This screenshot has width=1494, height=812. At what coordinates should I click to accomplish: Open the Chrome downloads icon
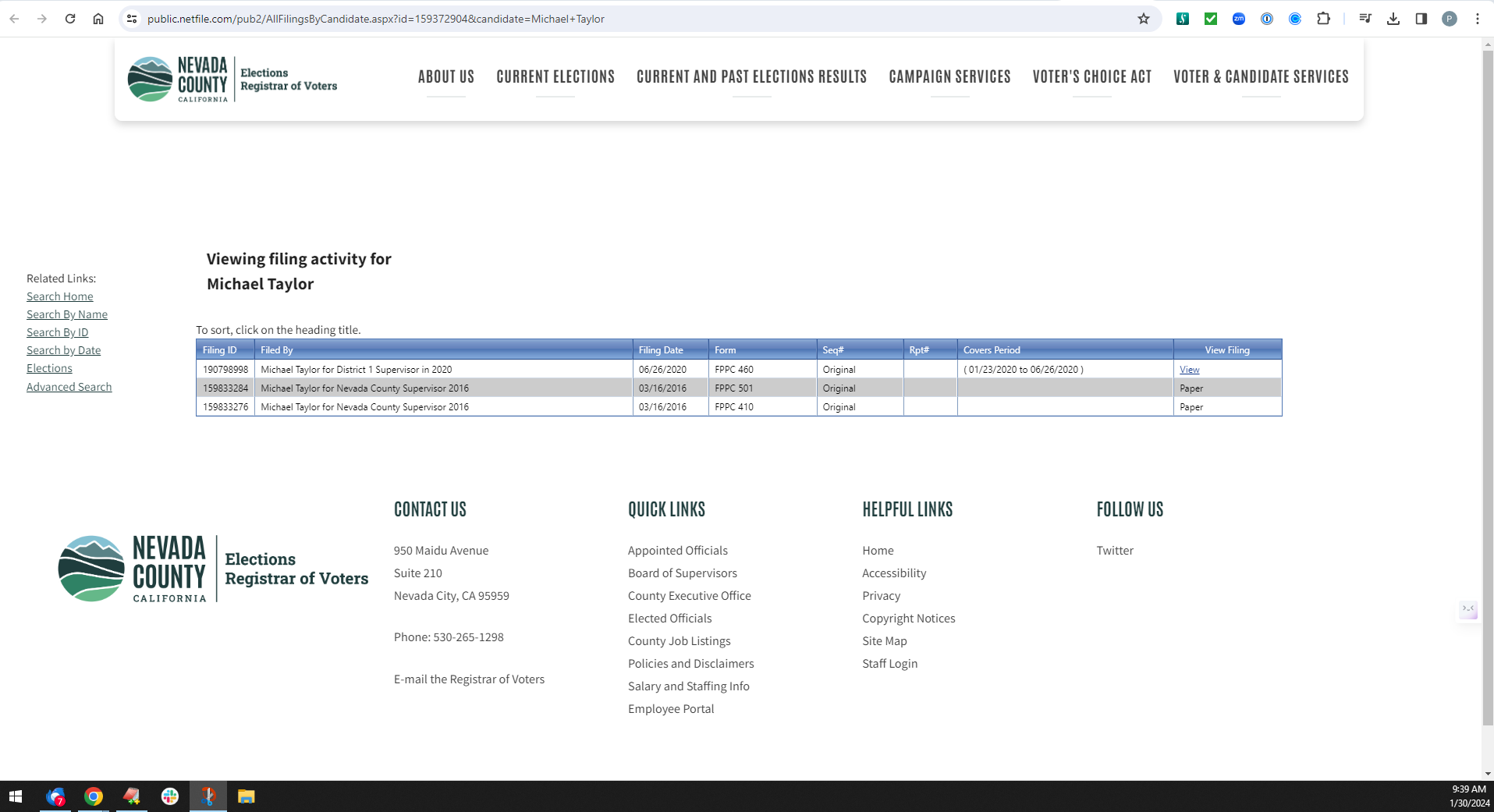click(1393, 19)
